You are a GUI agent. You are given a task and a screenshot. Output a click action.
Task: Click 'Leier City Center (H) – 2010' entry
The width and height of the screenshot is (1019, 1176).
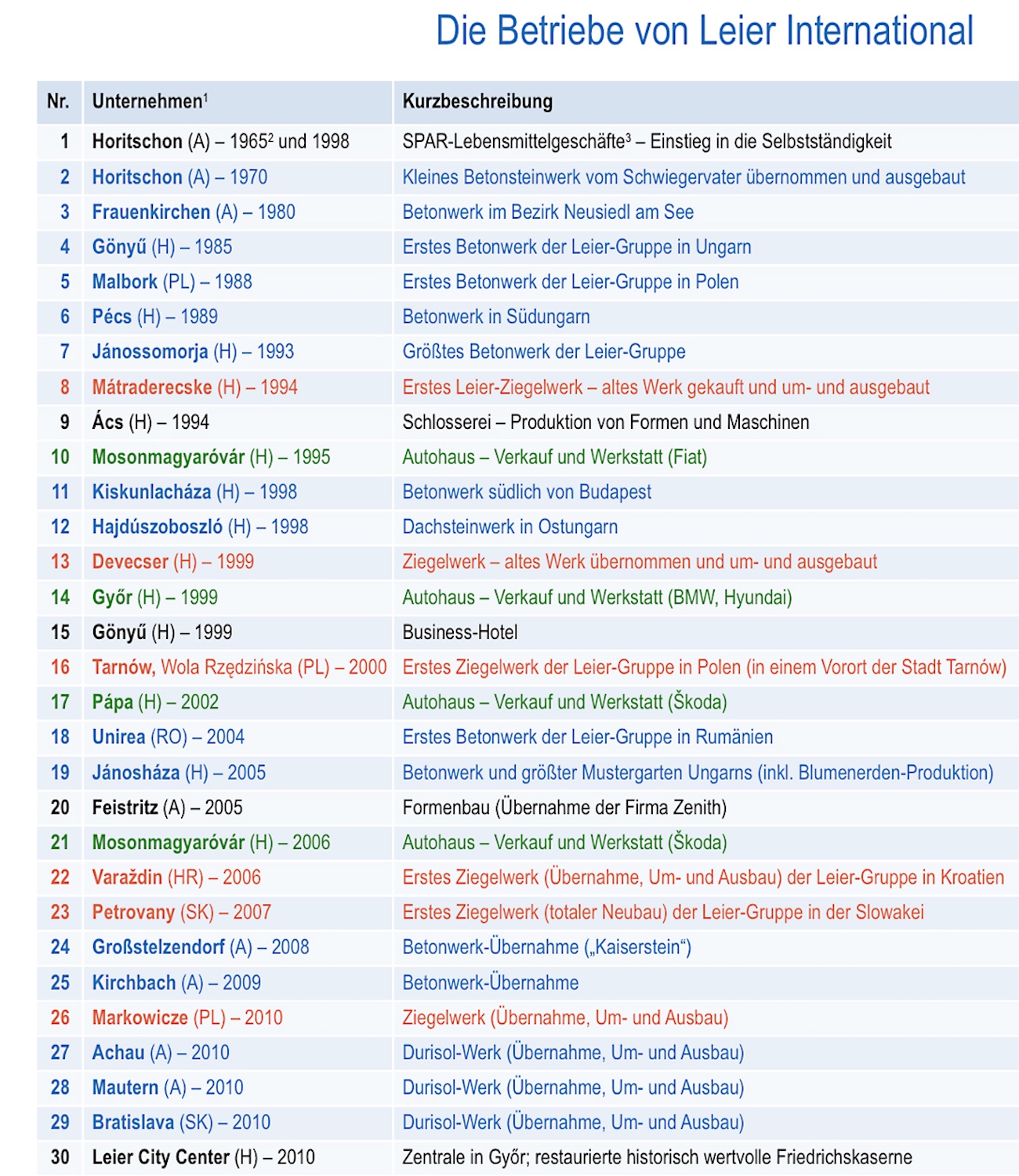(x=203, y=1157)
